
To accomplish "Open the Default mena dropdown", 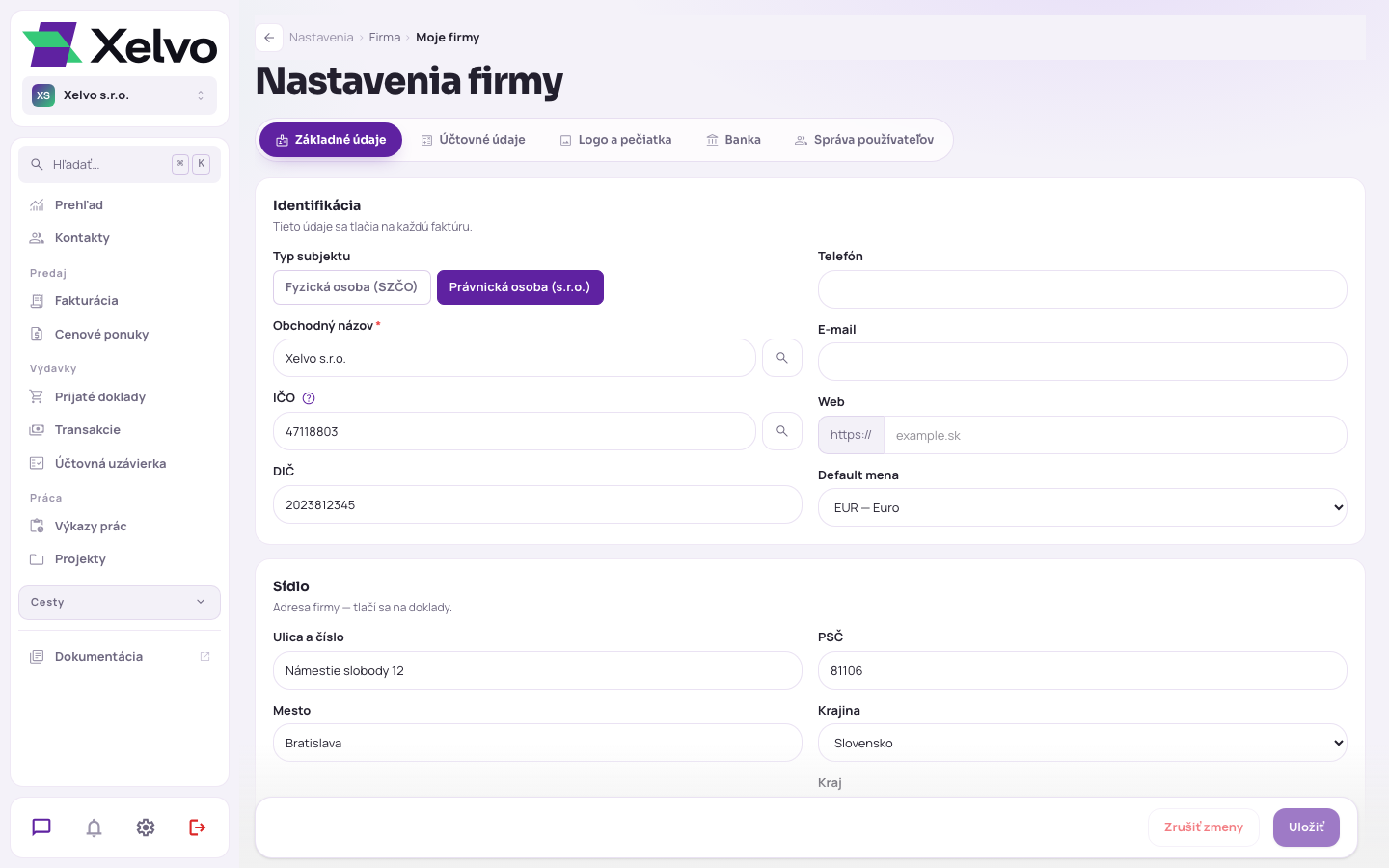I will pos(1082,507).
